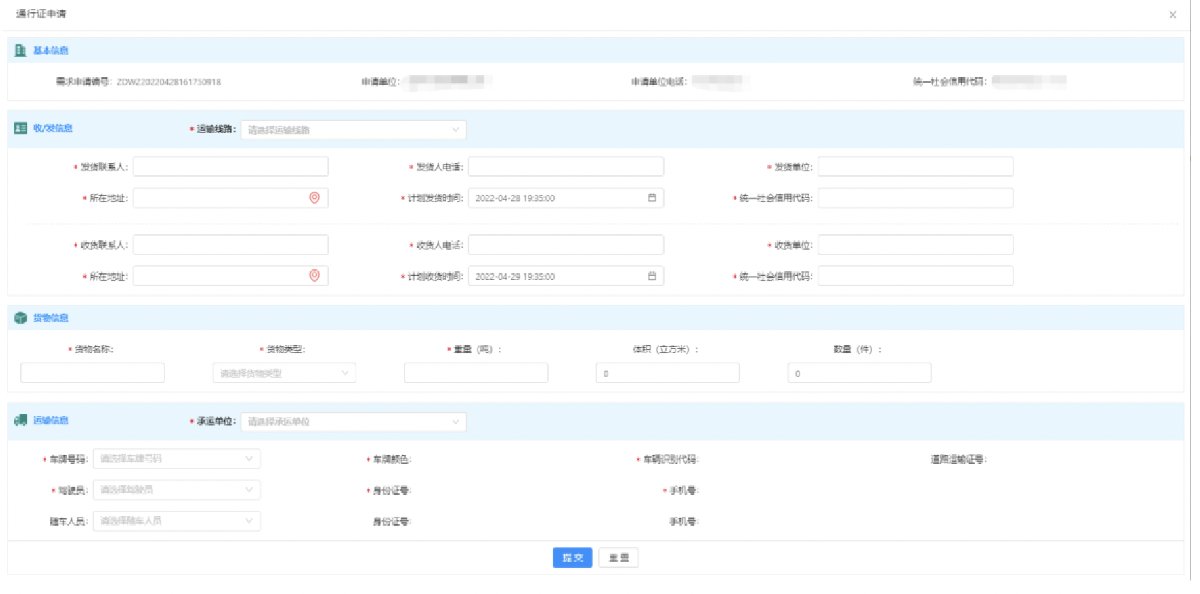The width and height of the screenshot is (1200, 594).
Task: Click the 运输信息 section truck icon
Action: point(21,421)
